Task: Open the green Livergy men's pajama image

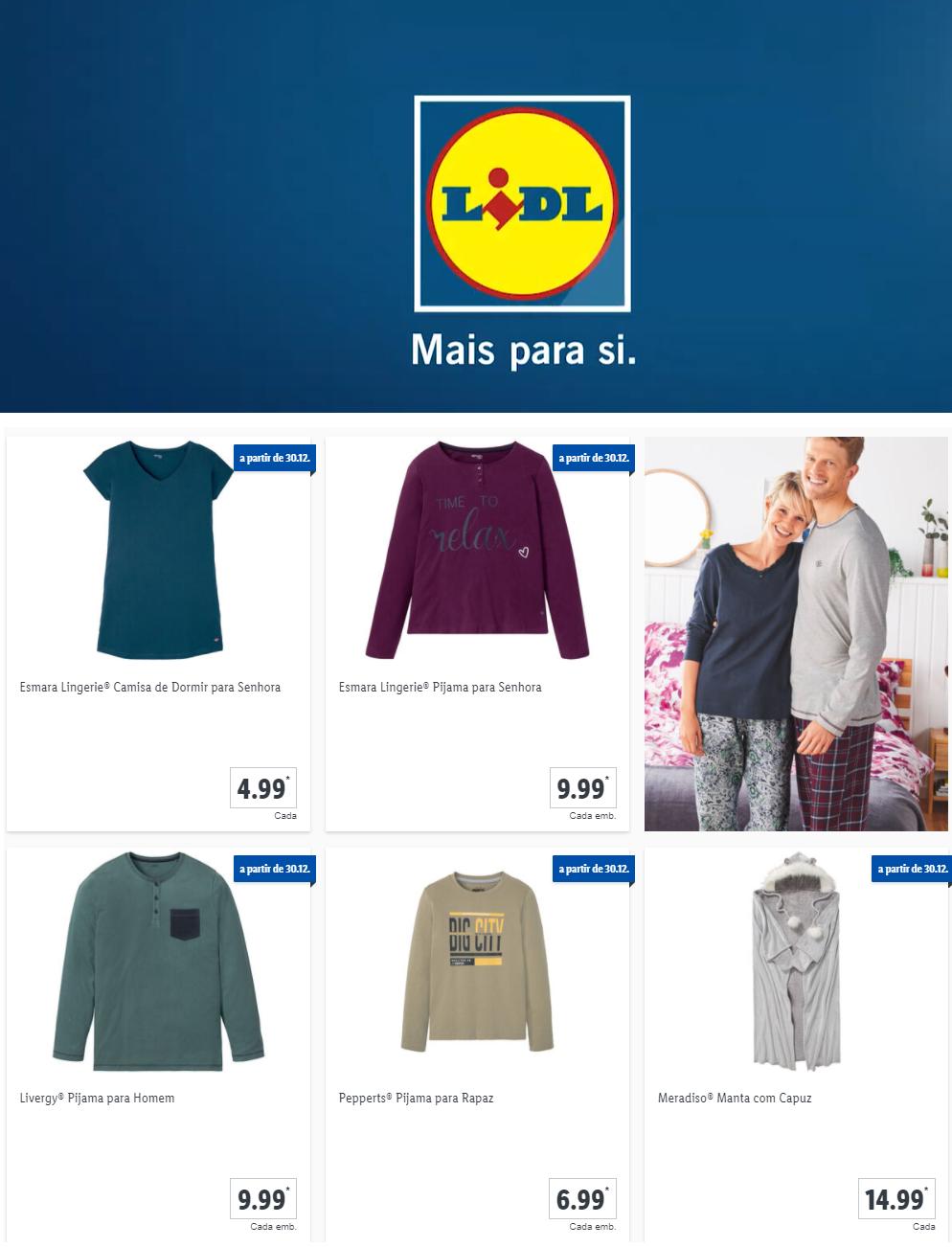Action: (x=158, y=962)
